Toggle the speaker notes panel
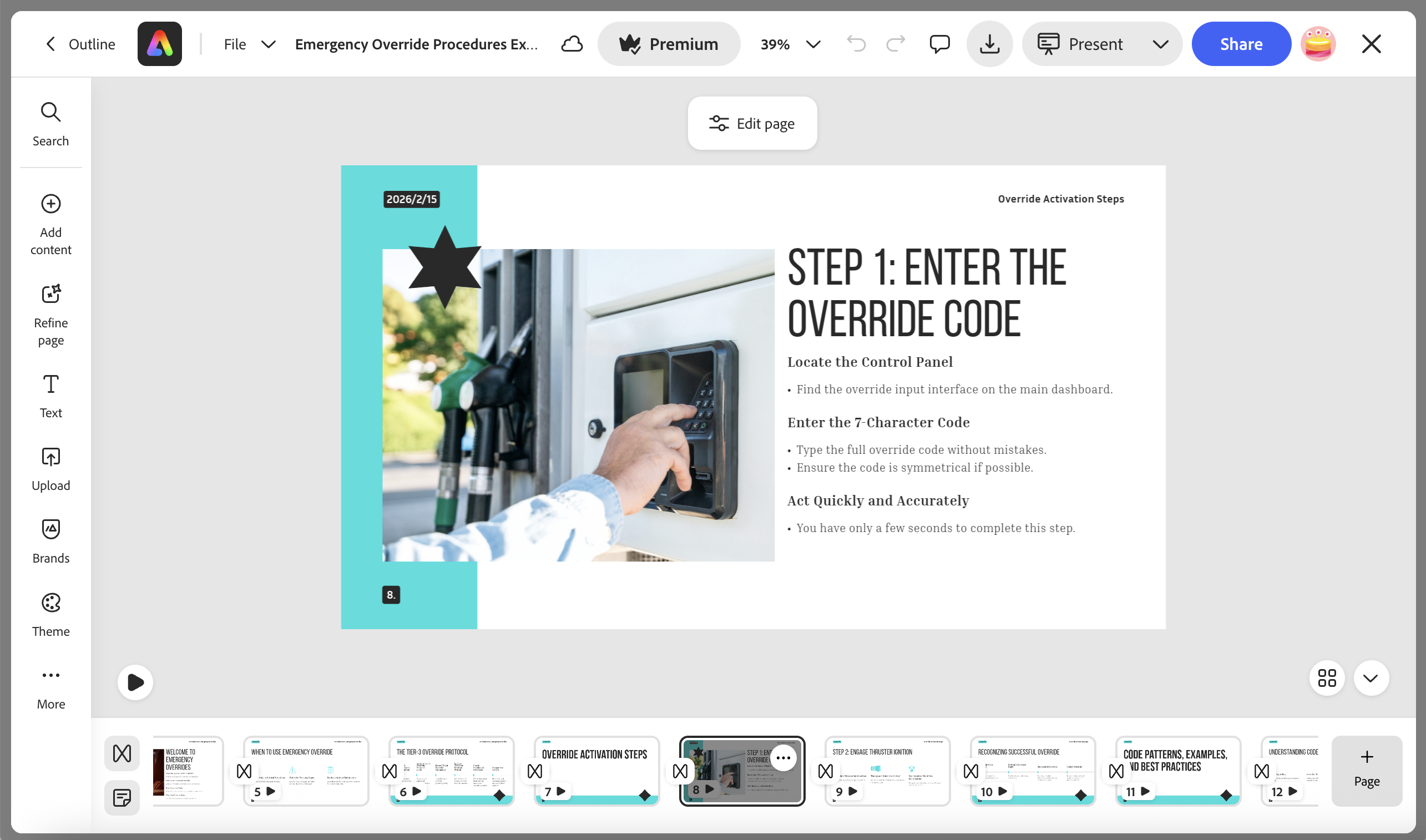 pyautogui.click(x=122, y=797)
